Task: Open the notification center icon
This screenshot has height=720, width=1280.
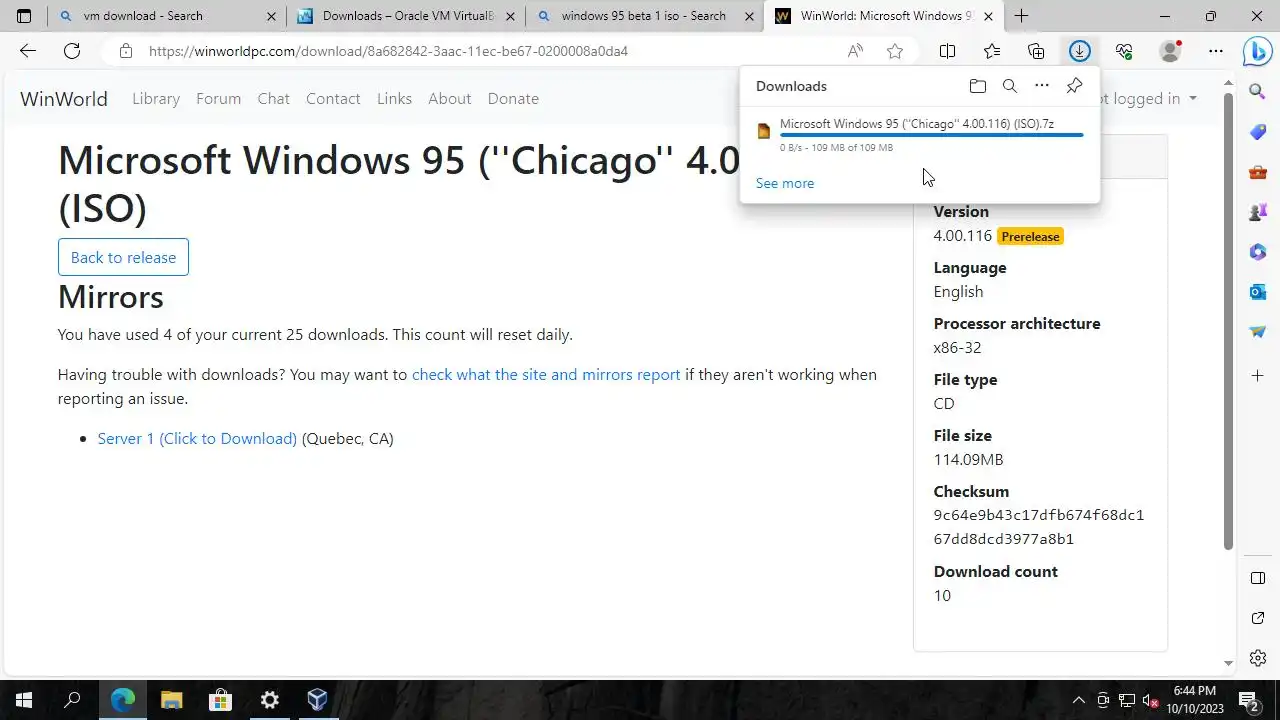Action: pyautogui.click(x=1249, y=700)
